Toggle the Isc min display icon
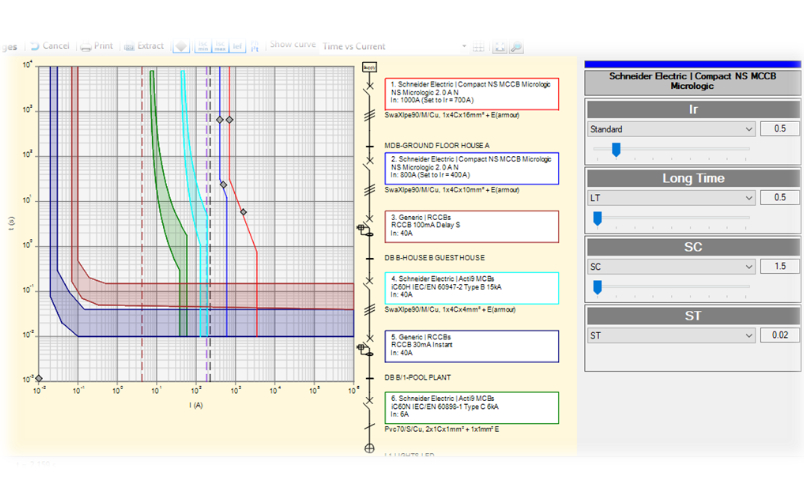 [203, 47]
